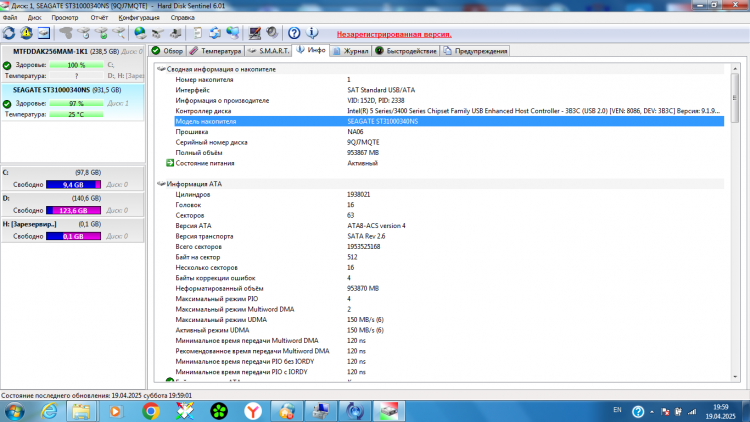
Task: Select the C: partition header
Action: (x=73, y=172)
